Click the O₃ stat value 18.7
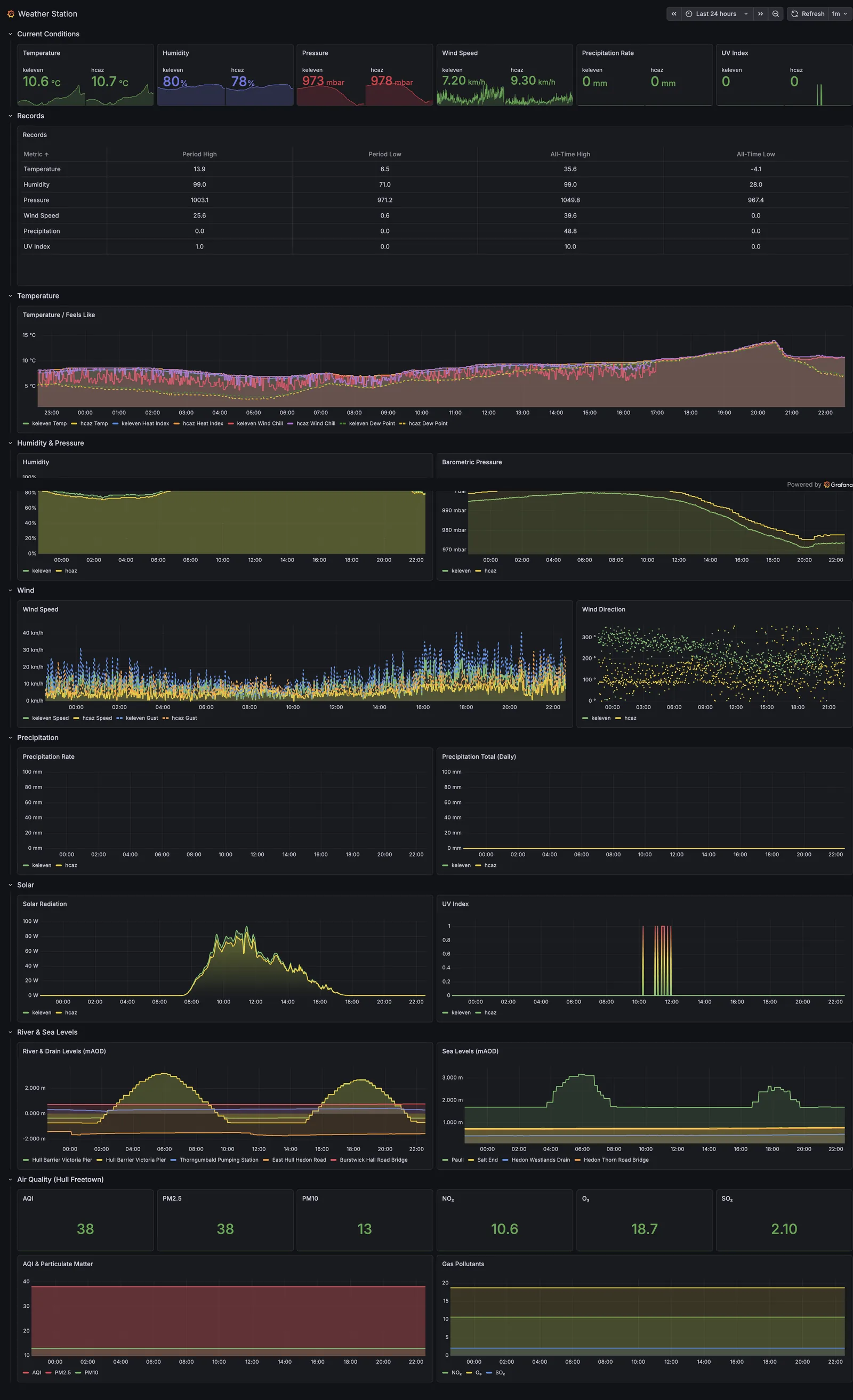853x1400 pixels. [645, 1229]
